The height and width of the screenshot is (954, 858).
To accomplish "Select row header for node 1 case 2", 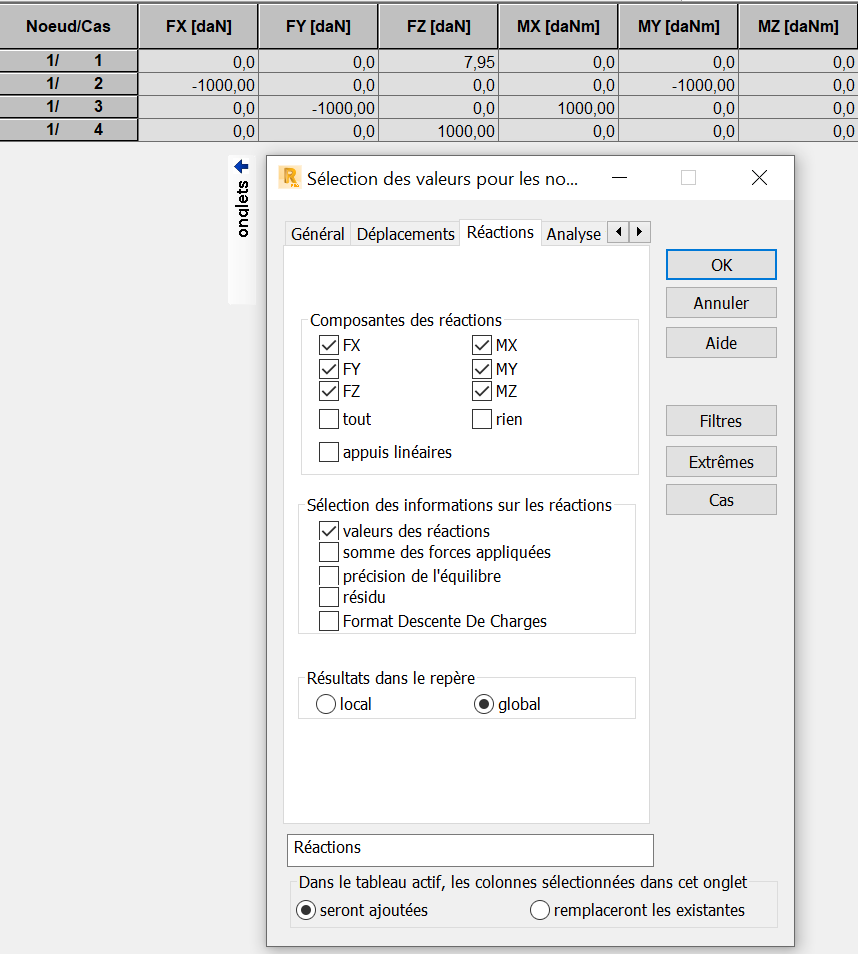I will (x=69, y=84).
